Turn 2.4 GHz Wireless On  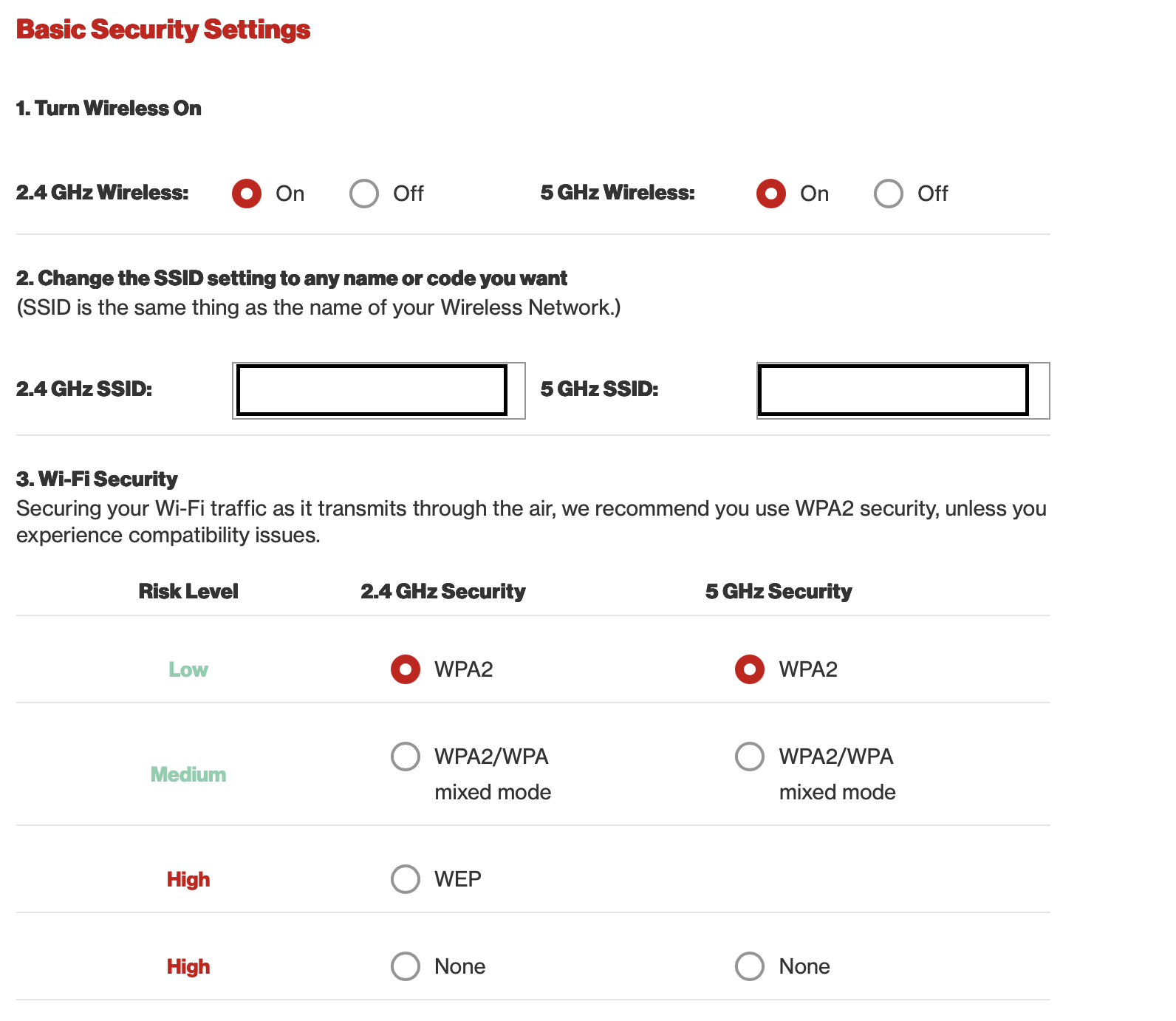click(x=247, y=194)
